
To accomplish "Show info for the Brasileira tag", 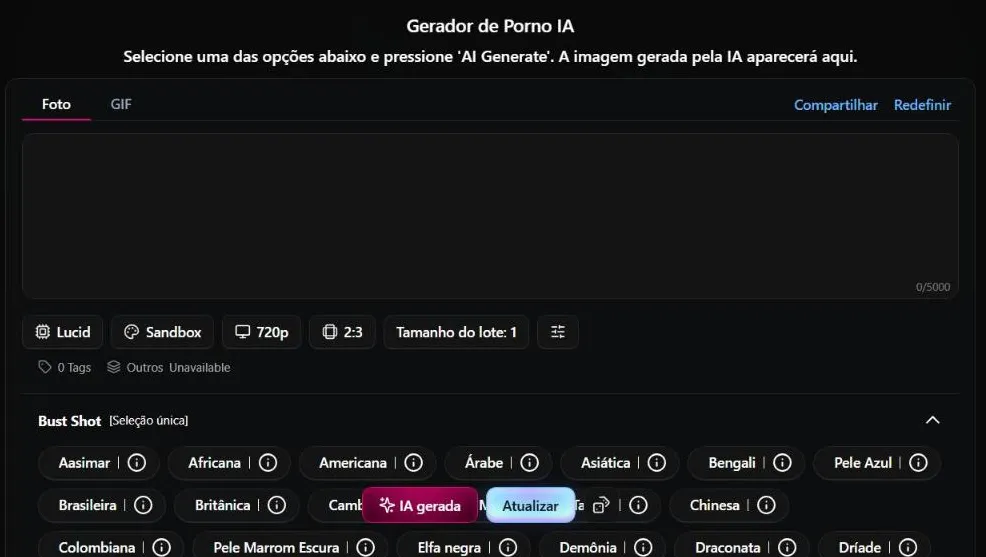I will [x=143, y=505].
